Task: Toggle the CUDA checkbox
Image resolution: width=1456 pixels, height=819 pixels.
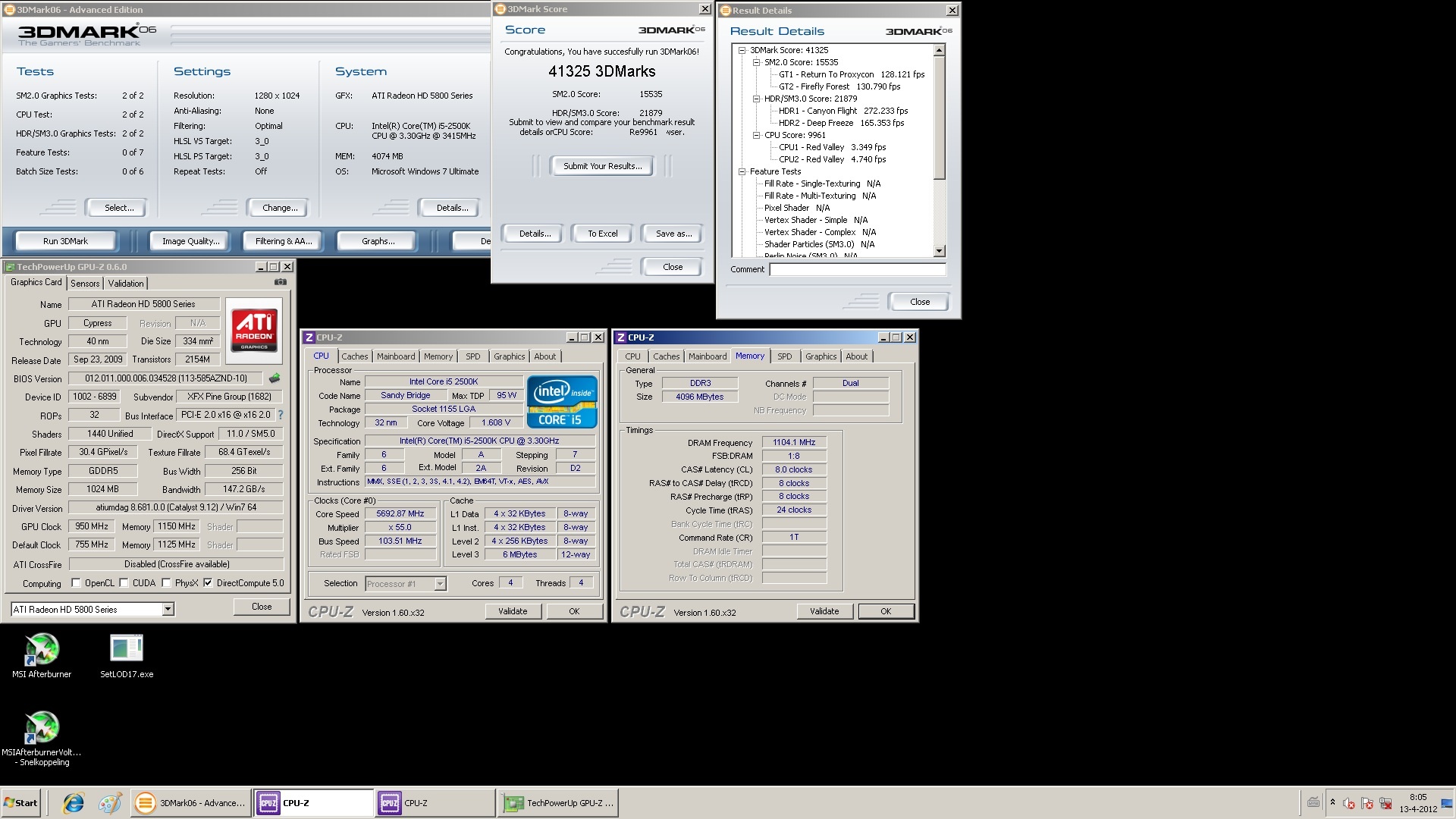Action: [124, 583]
